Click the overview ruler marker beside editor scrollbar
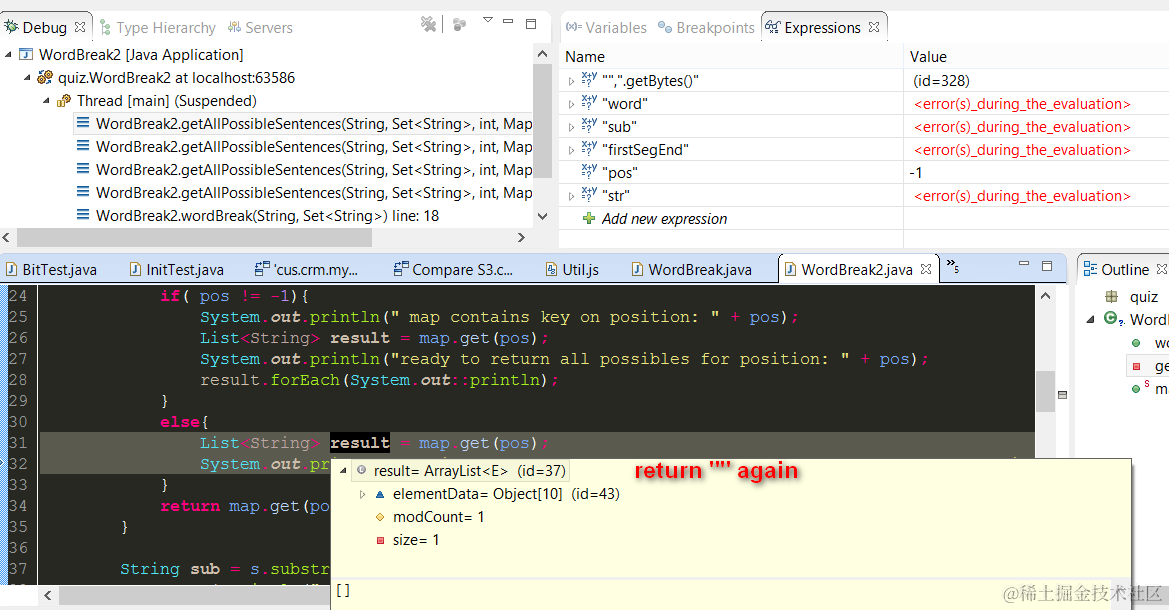 tap(1062, 394)
